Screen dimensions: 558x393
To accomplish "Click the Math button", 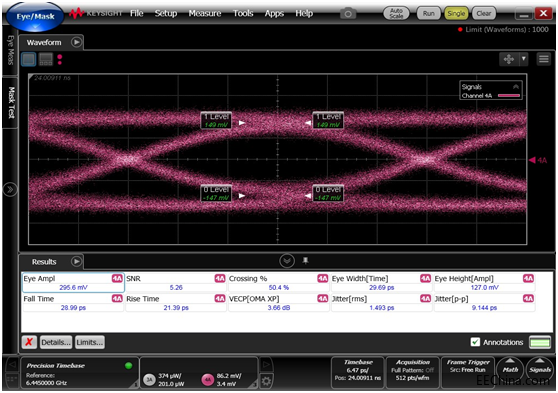I will click(510, 370).
